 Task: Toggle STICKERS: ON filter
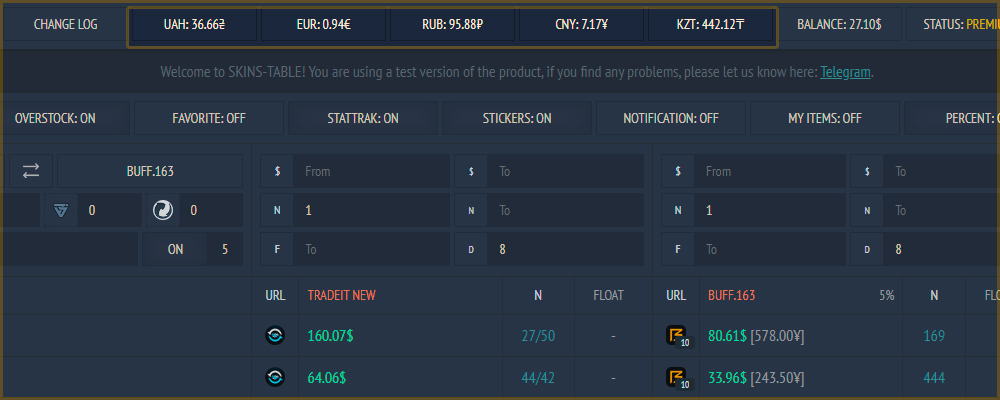coord(517,118)
